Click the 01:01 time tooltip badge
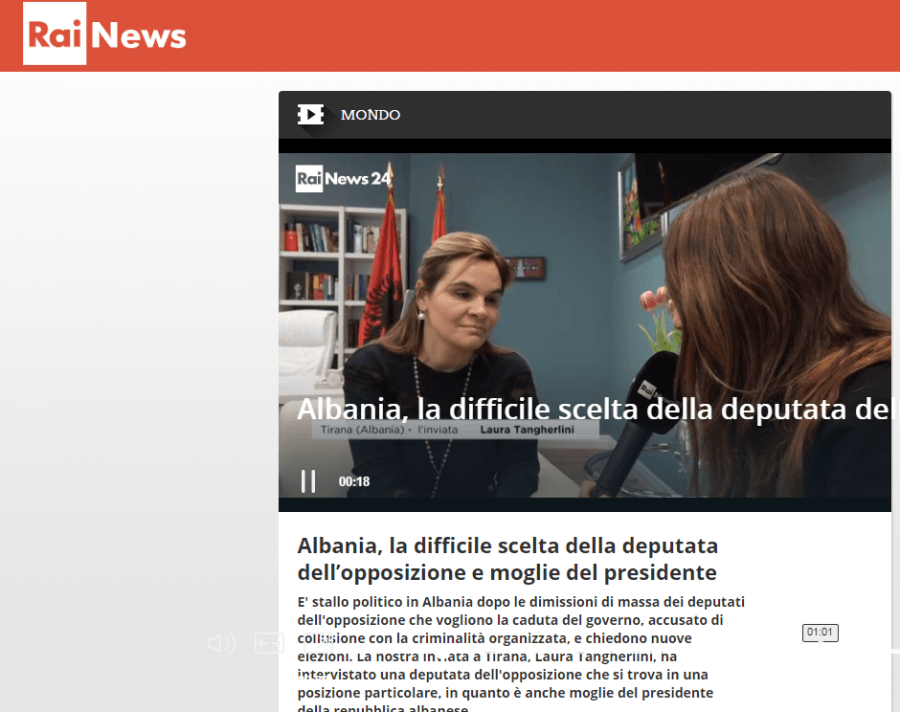This screenshot has height=712, width=900. pyautogui.click(x=820, y=632)
